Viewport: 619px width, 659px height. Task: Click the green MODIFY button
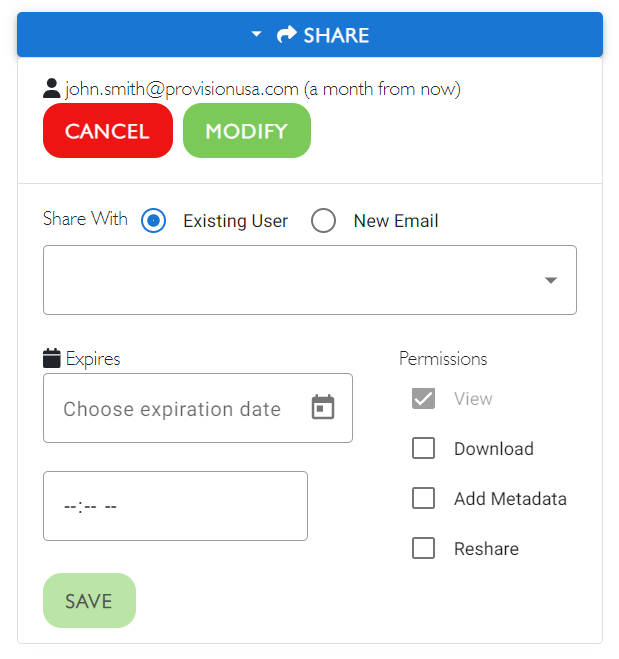[247, 131]
